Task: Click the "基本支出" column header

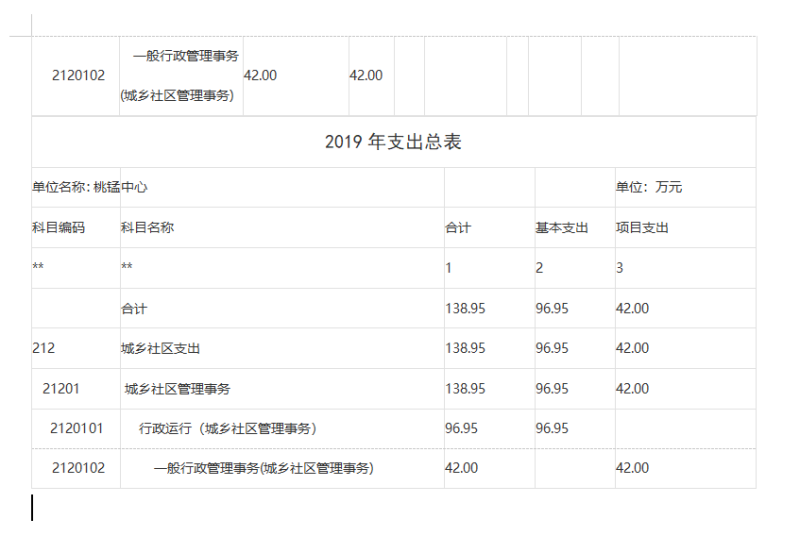Action: coord(561,228)
